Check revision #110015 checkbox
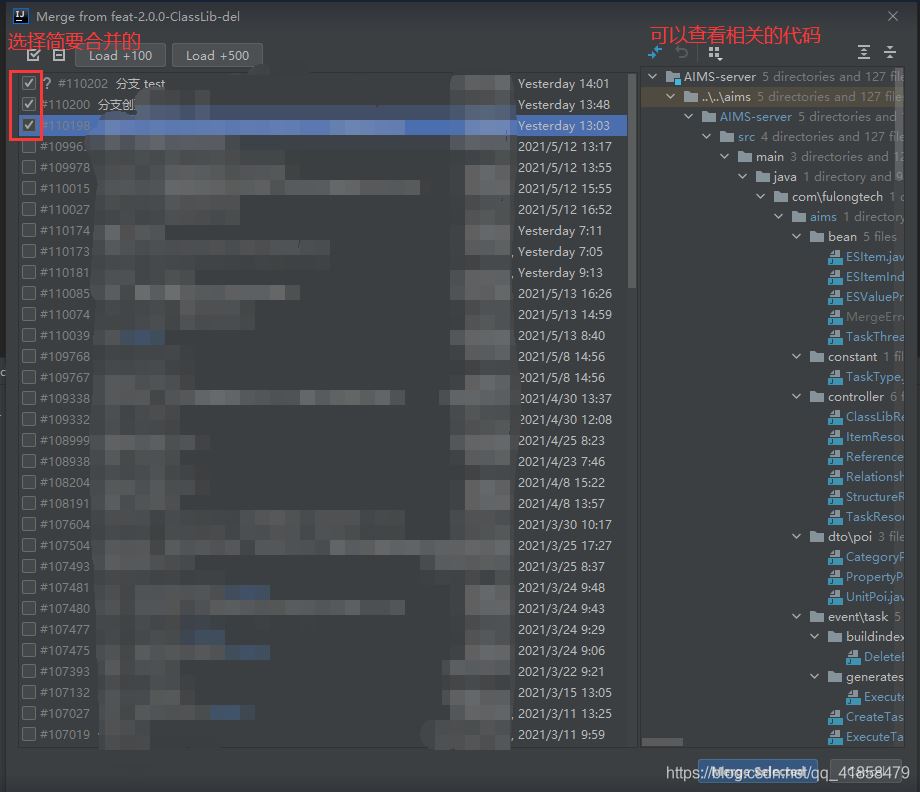920x792 pixels. [x=29, y=188]
